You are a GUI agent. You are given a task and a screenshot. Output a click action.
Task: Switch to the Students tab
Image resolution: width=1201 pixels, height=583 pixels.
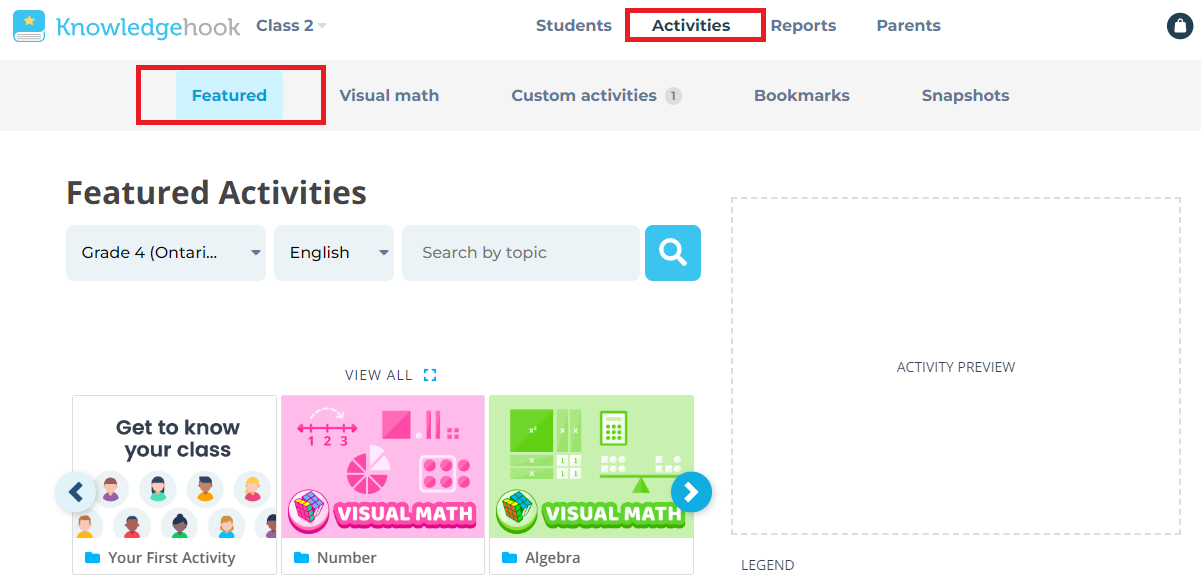(x=573, y=26)
